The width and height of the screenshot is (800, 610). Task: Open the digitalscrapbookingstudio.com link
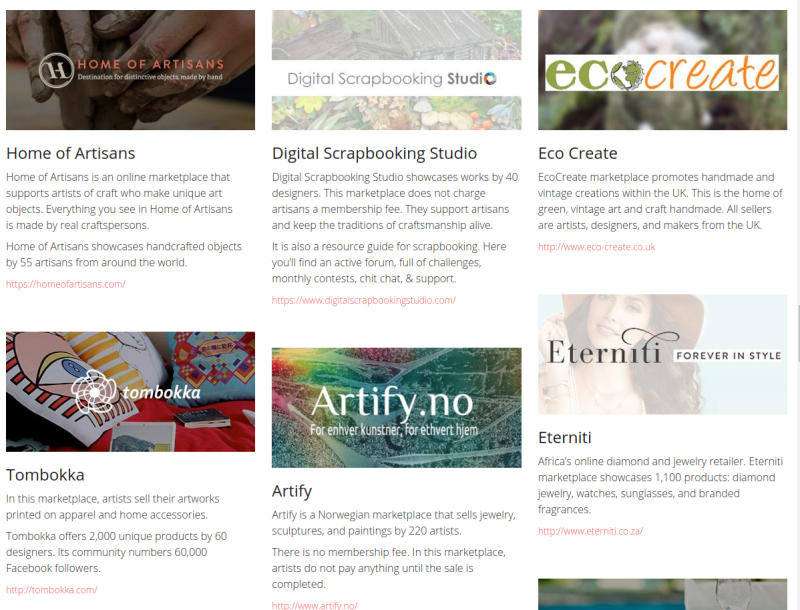tap(364, 300)
